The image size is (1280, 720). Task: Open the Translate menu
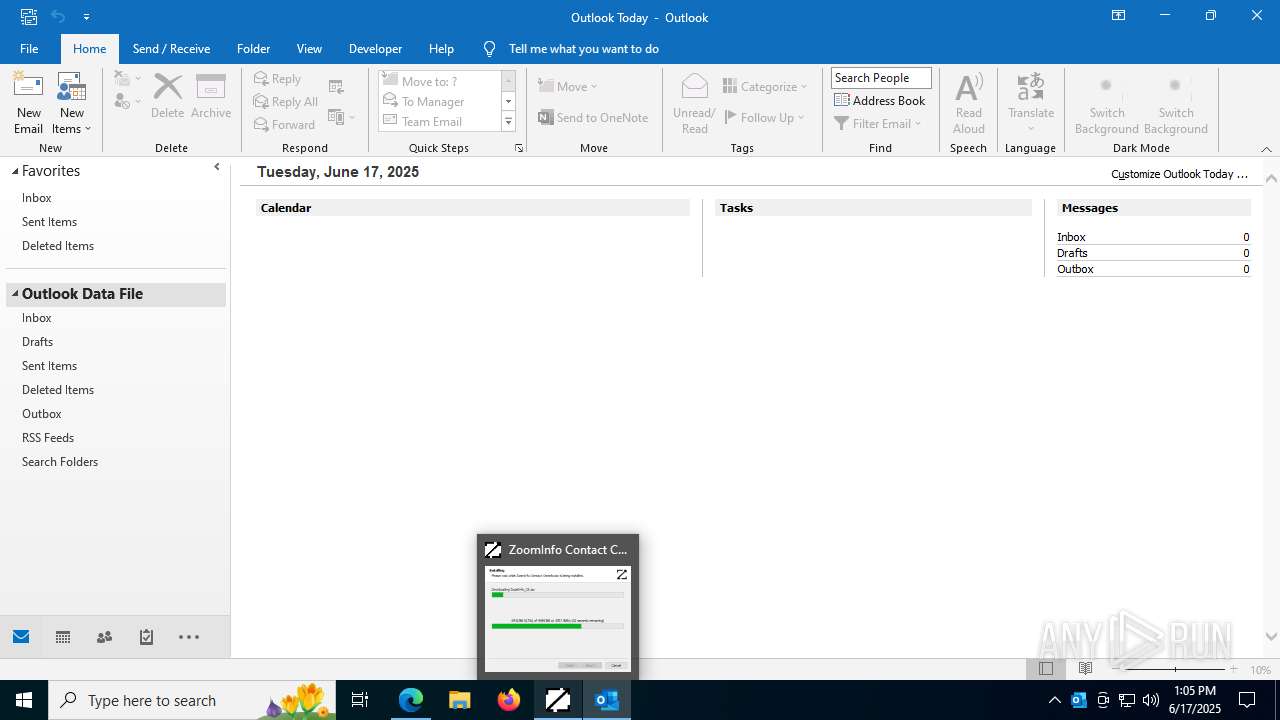click(1030, 103)
